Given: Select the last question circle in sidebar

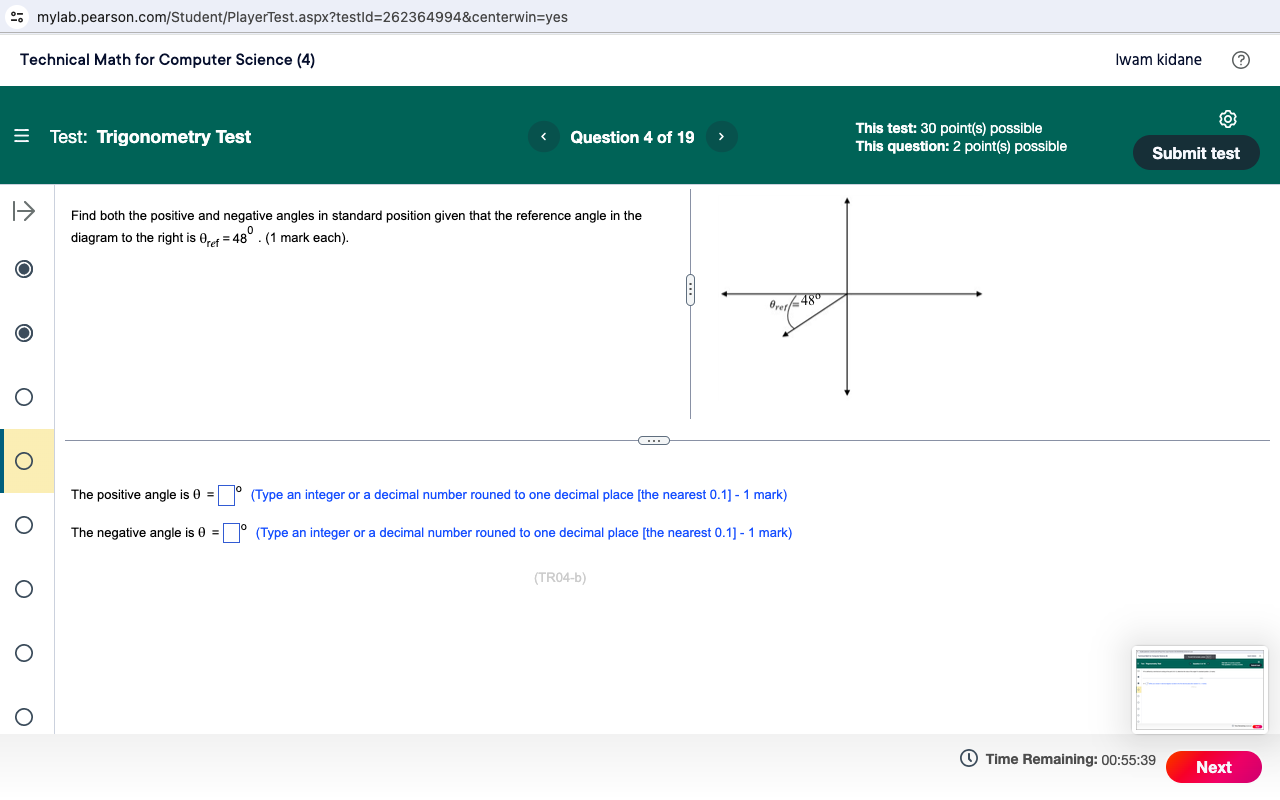Looking at the screenshot, I should (23, 717).
